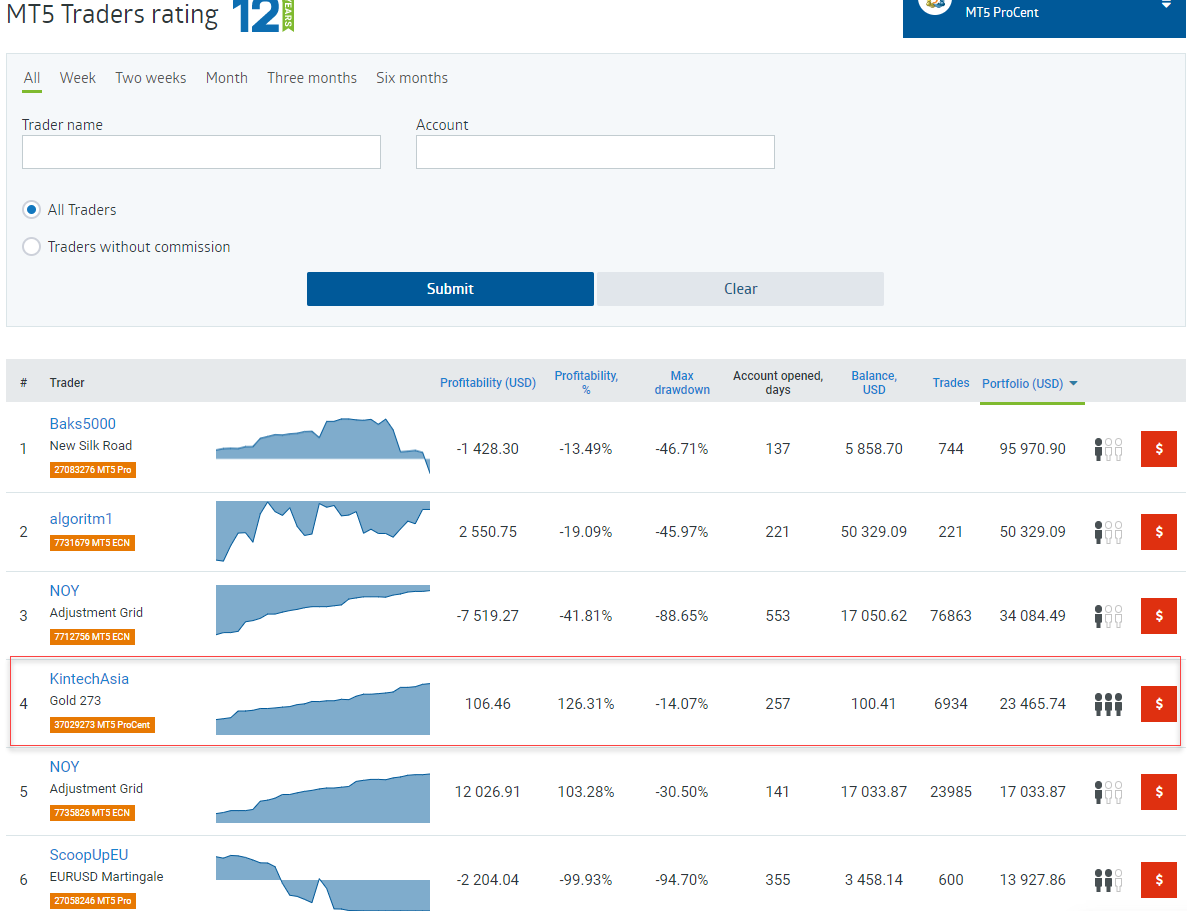
Task: Sort table by Max drawdown column
Action: point(682,383)
